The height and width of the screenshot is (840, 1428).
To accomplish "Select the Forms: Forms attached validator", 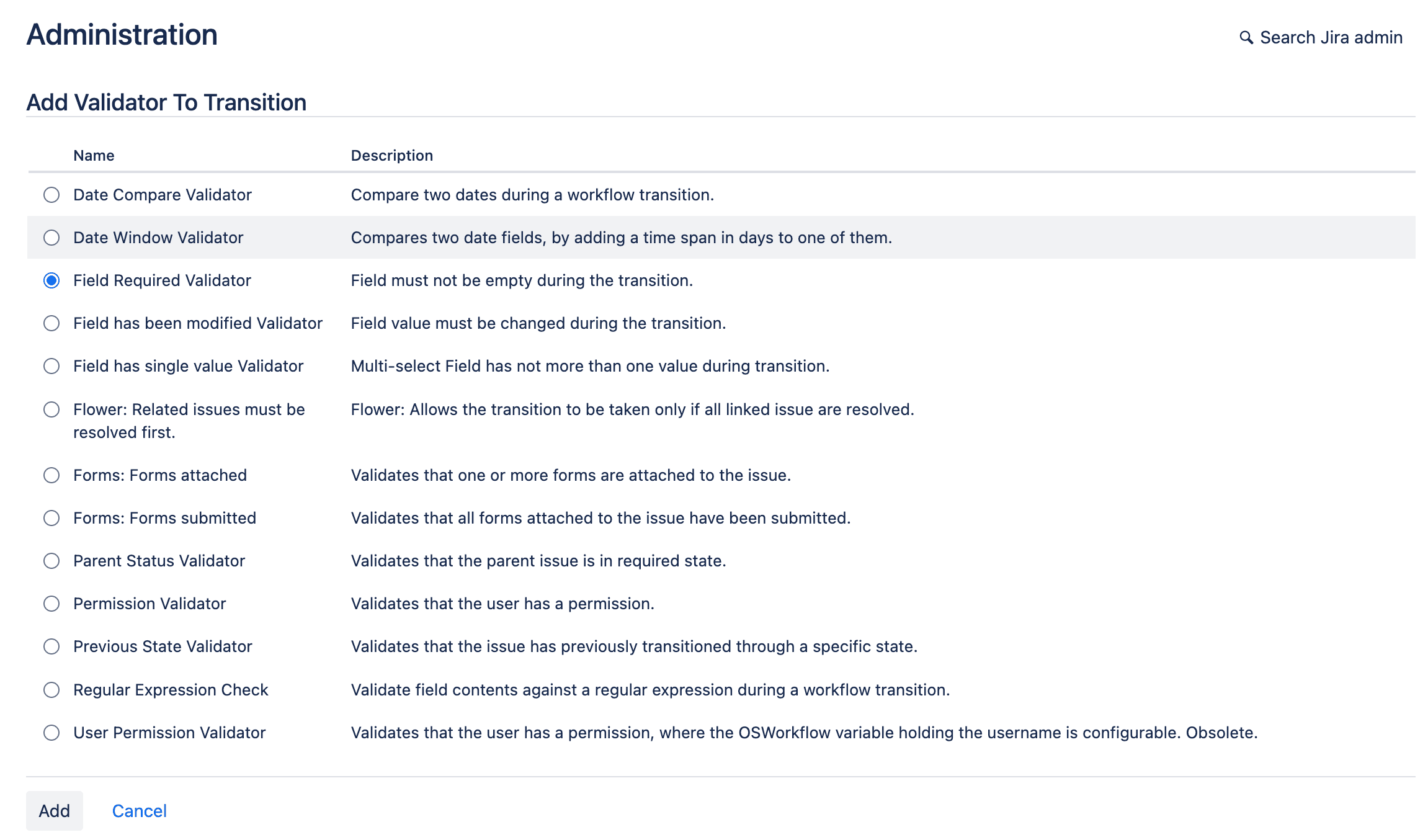I will click(51, 475).
